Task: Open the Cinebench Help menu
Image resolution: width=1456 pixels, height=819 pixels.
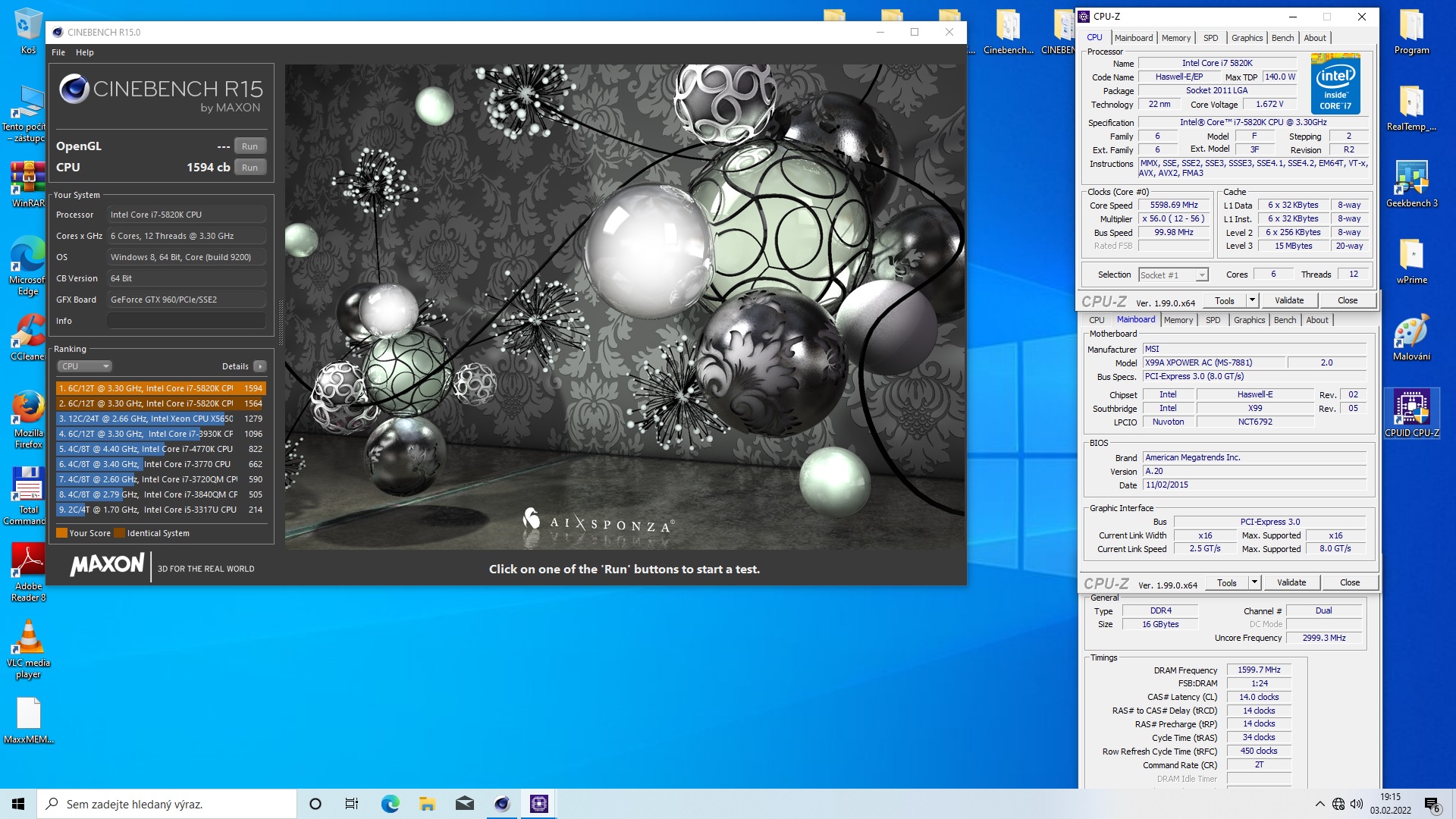Action: click(x=85, y=52)
